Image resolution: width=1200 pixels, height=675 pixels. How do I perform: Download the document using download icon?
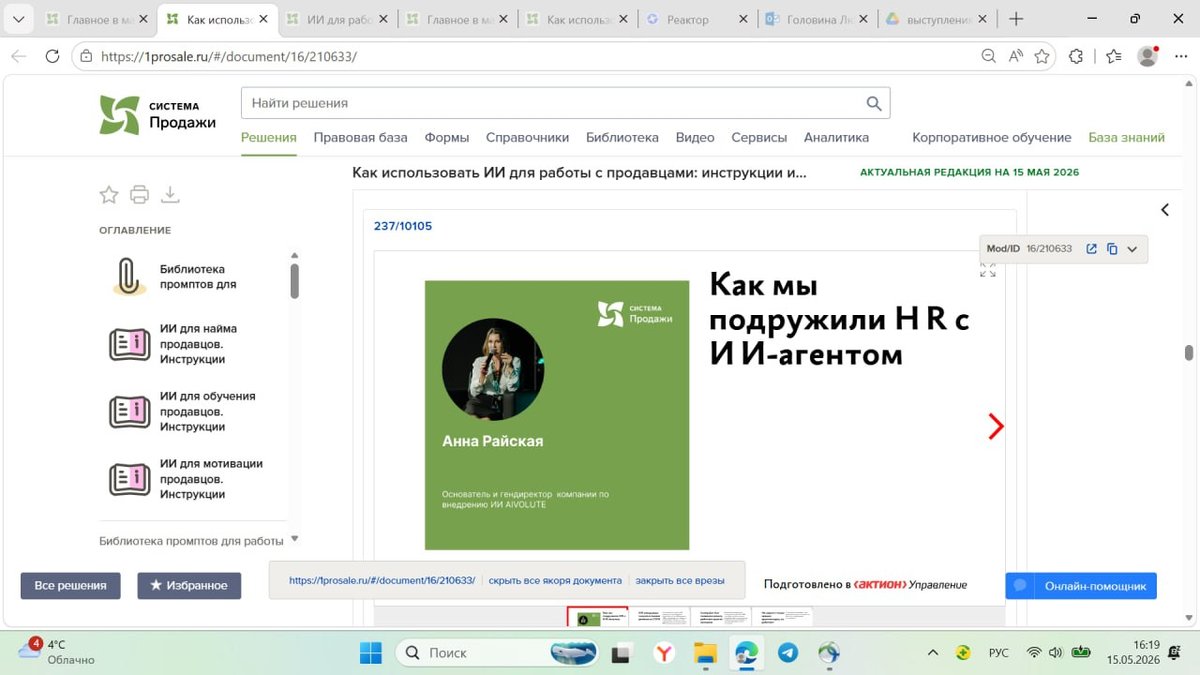click(x=170, y=195)
